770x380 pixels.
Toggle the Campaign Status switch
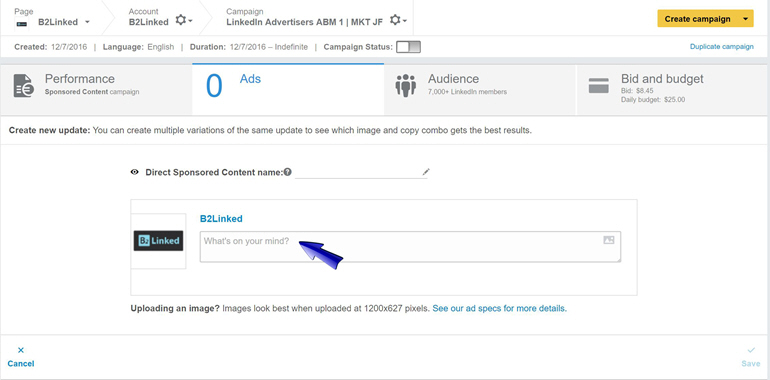coord(409,47)
